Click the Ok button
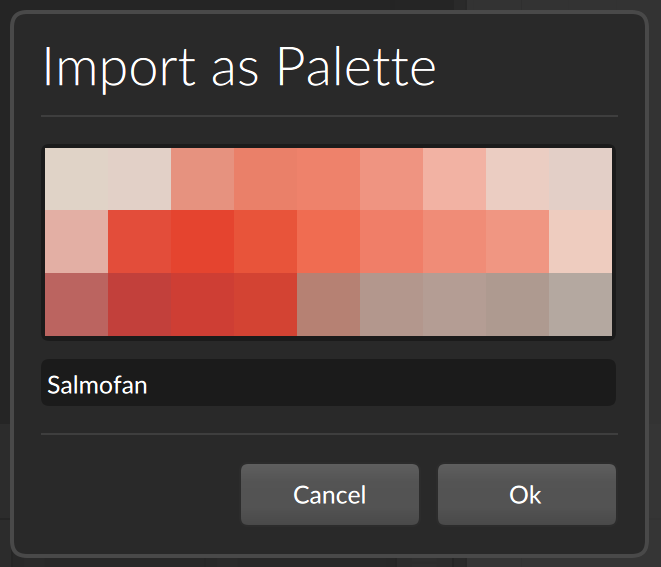661x567 pixels. pos(526,494)
